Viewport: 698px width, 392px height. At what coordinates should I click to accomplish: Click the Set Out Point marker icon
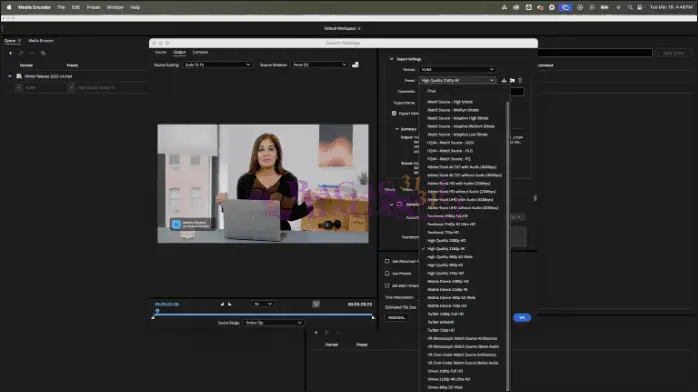point(230,304)
